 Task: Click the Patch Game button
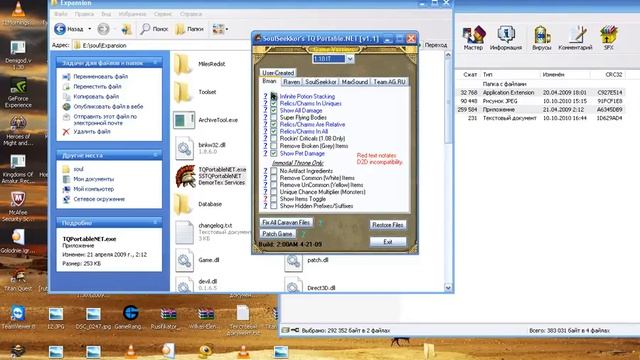277,234
